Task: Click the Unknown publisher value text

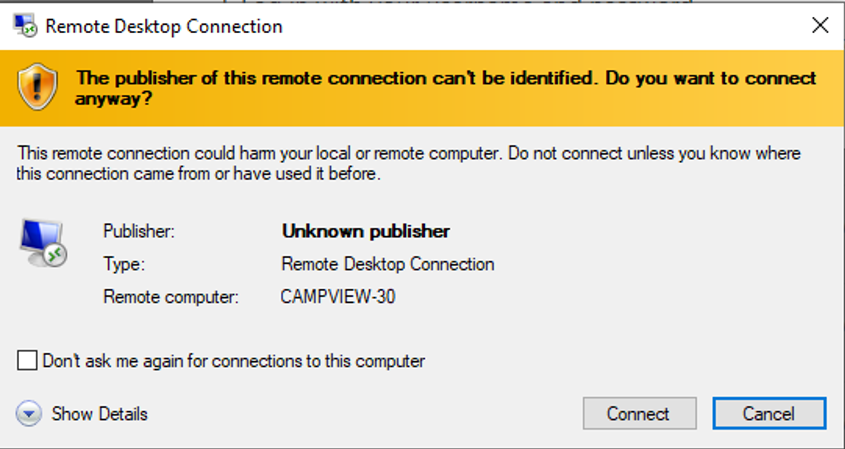Action: pos(365,231)
